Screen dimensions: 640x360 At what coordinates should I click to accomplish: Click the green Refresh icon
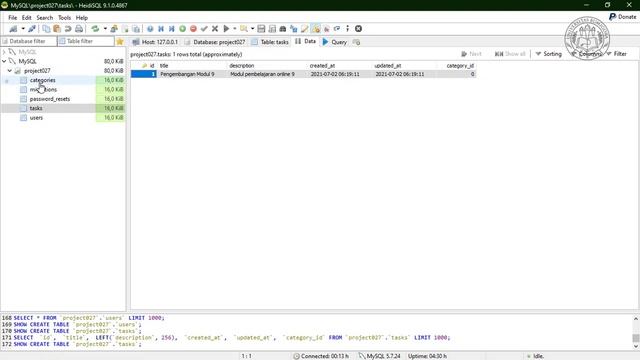coord(95,29)
